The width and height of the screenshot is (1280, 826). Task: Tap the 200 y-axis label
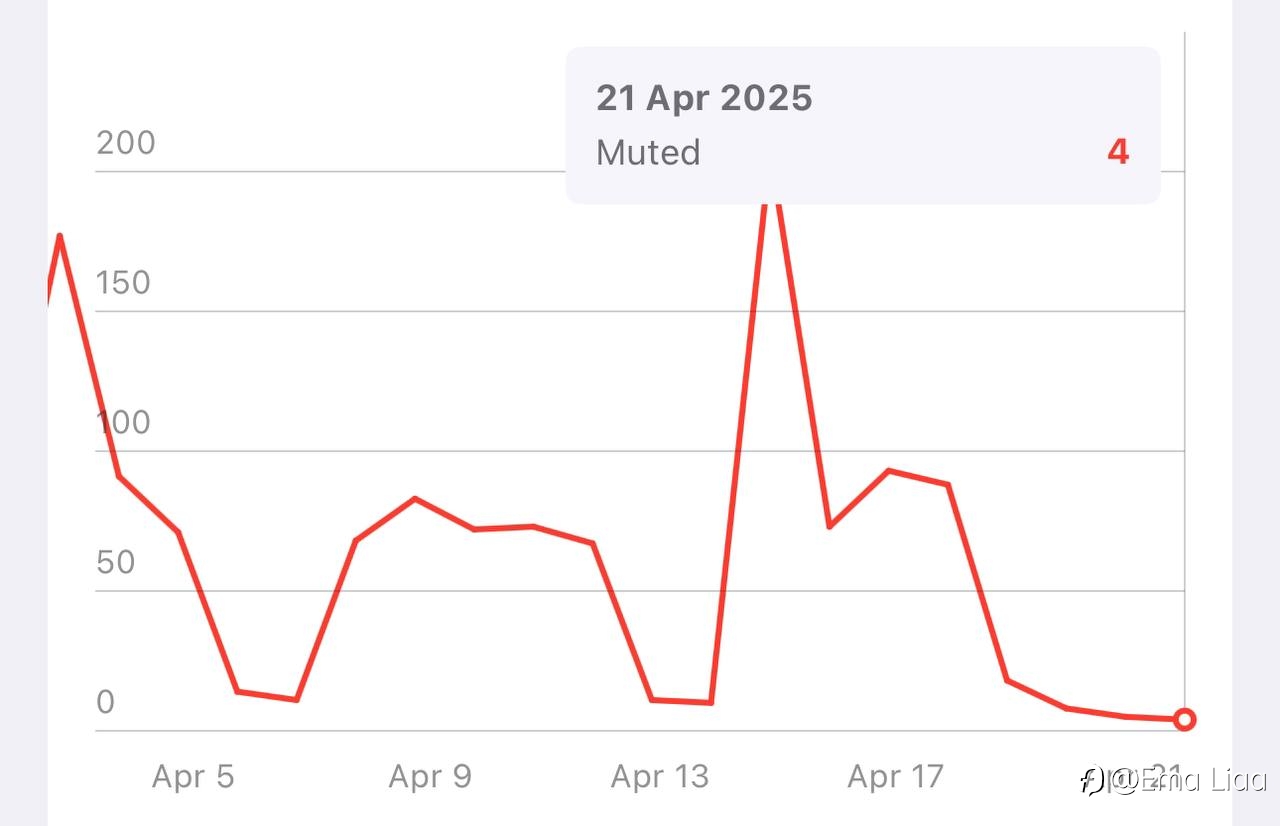126,142
